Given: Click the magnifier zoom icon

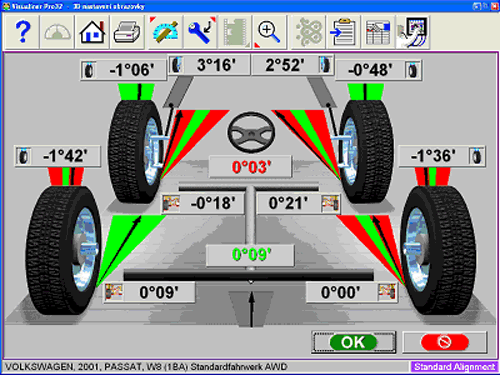Looking at the screenshot, I should pos(270,32).
